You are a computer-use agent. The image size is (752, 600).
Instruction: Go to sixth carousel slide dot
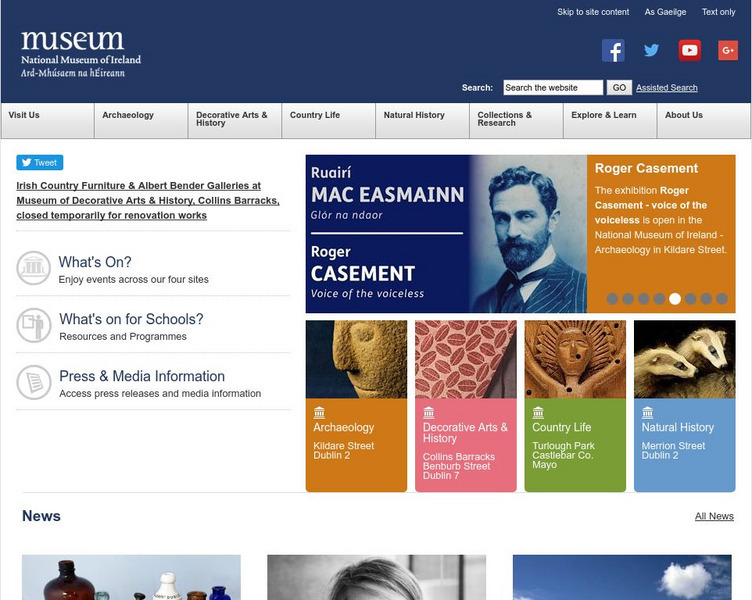(x=691, y=299)
